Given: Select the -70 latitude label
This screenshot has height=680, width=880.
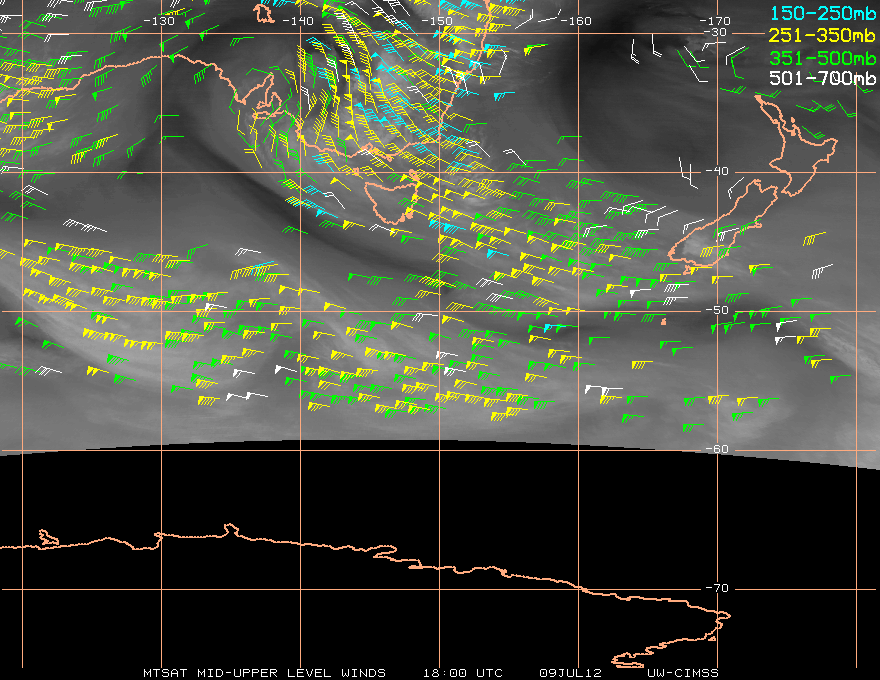Looking at the screenshot, I should [716, 588].
